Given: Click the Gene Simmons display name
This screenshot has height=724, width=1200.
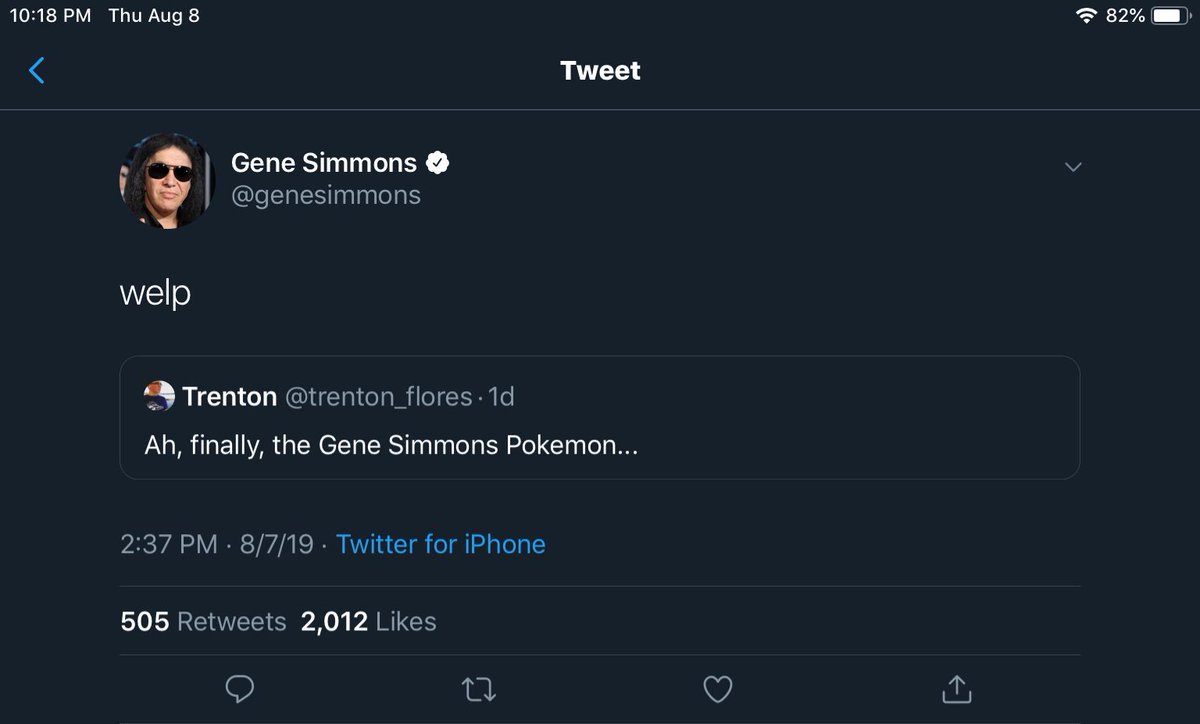Looking at the screenshot, I should click(x=323, y=162).
